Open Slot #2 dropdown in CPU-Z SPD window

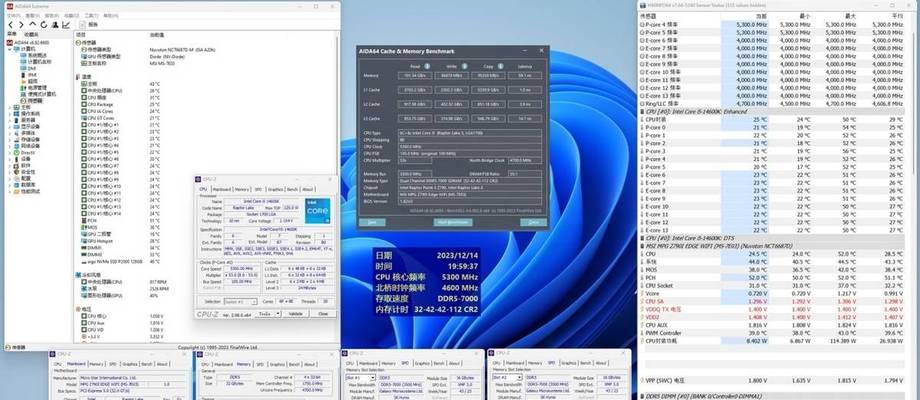point(507,378)
